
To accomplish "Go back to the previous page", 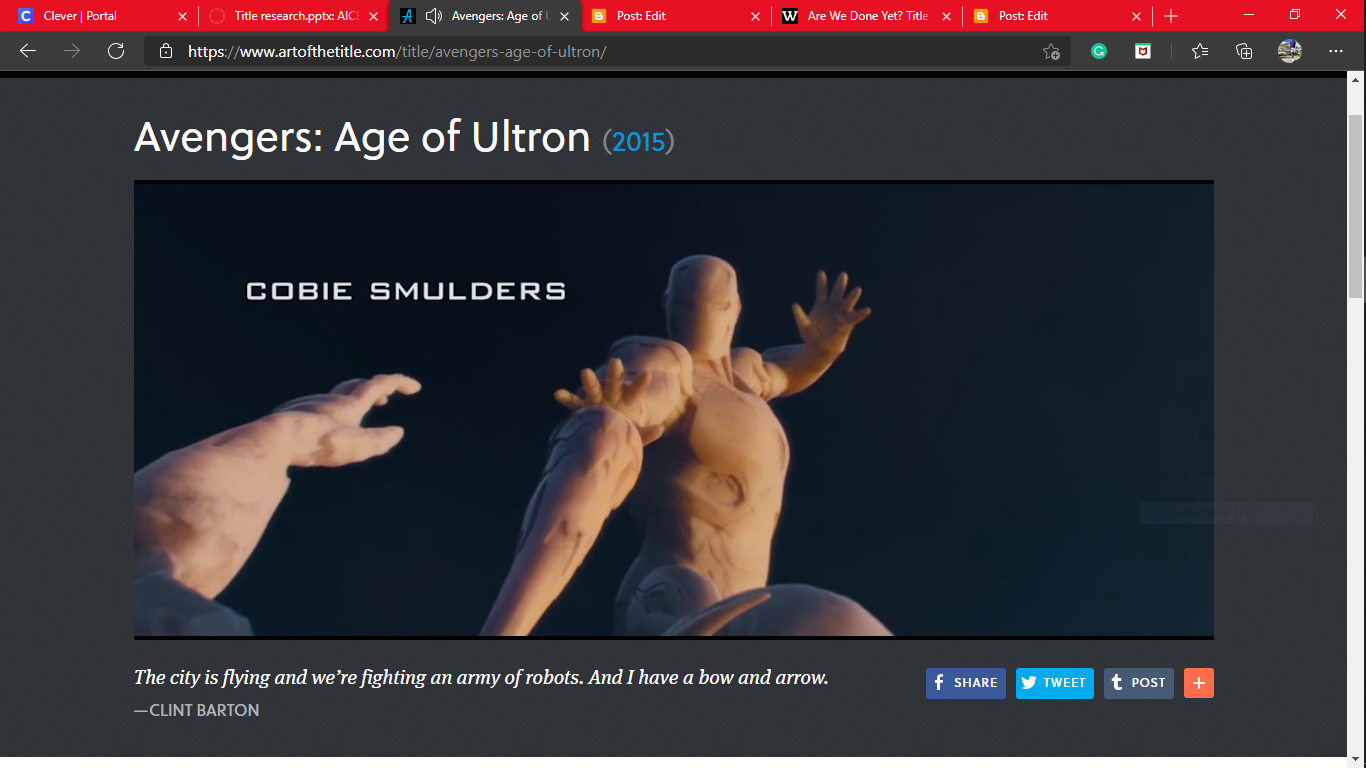I will pos(28,51).
